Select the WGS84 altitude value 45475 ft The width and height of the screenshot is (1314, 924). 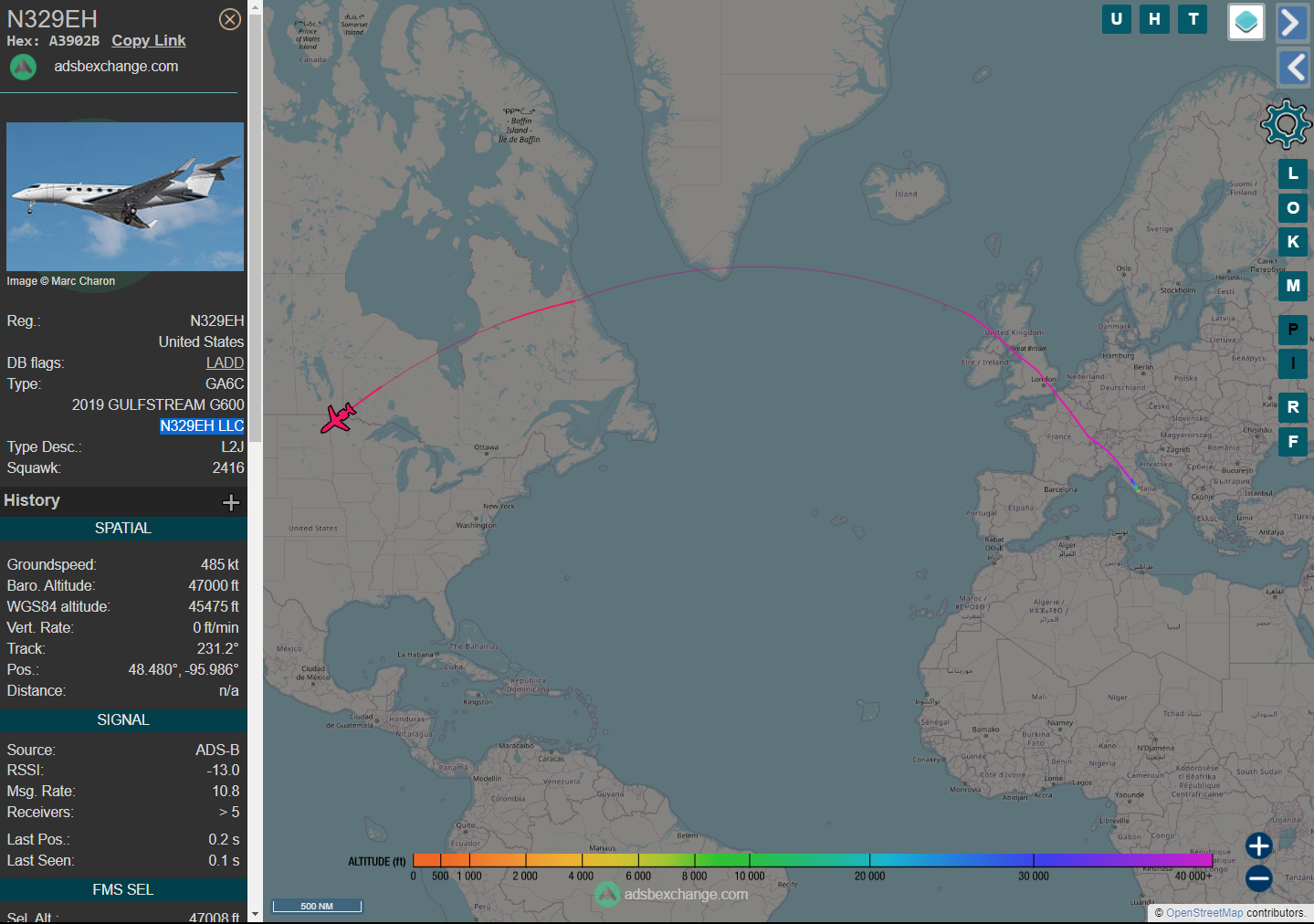click(x=214, y=606)
